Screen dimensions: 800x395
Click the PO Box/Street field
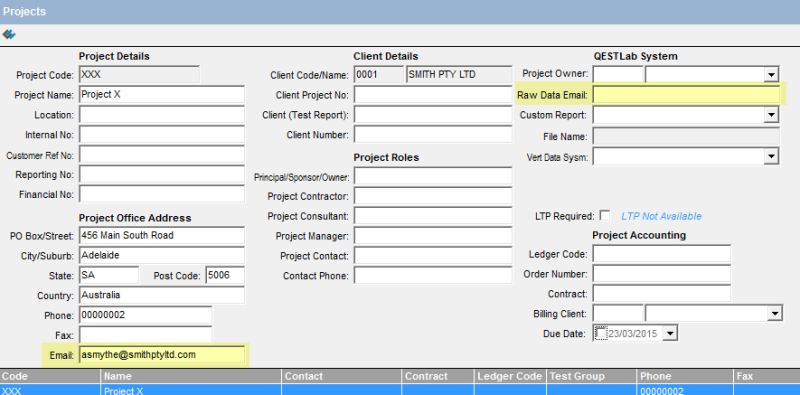pyautogui.click(x=162, y=236)
